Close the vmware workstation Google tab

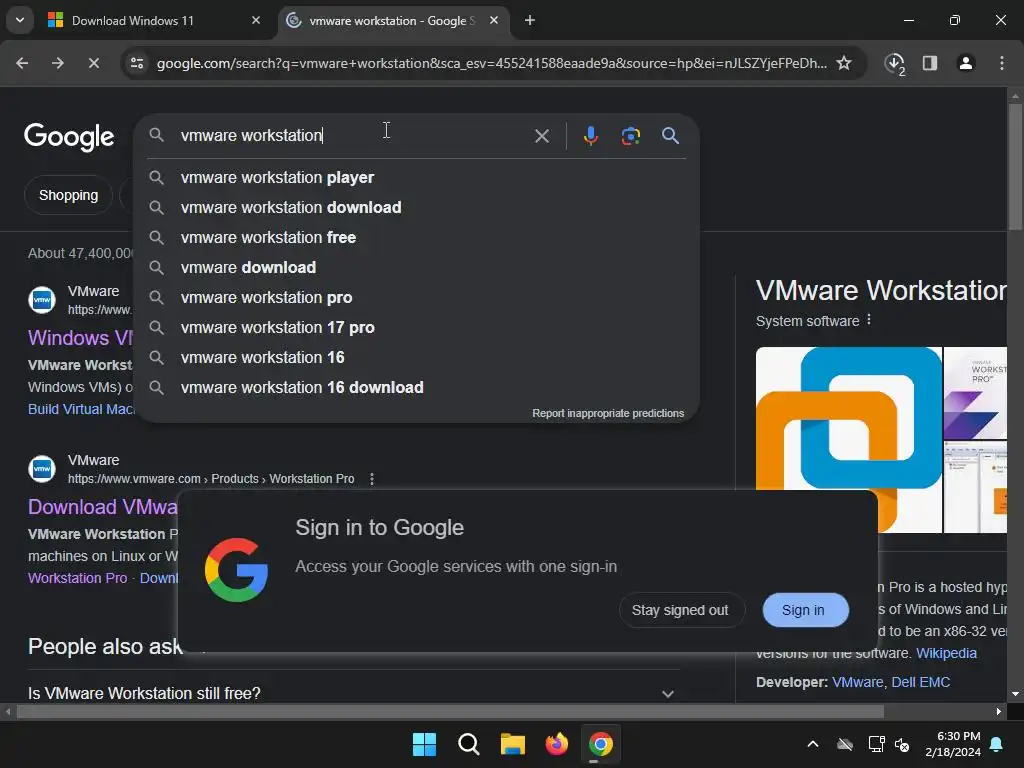[x=494, y=20]
